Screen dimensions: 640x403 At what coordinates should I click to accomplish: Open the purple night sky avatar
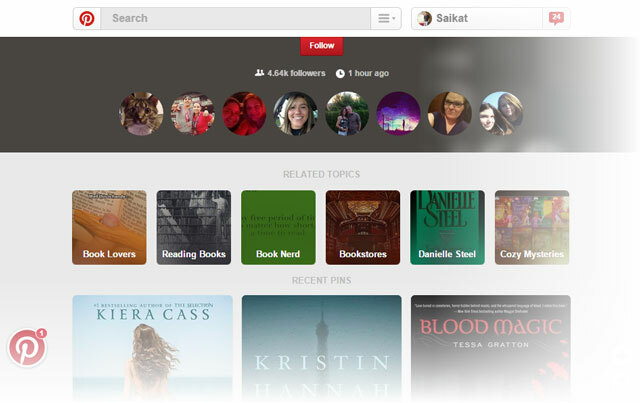coord(398,114)
